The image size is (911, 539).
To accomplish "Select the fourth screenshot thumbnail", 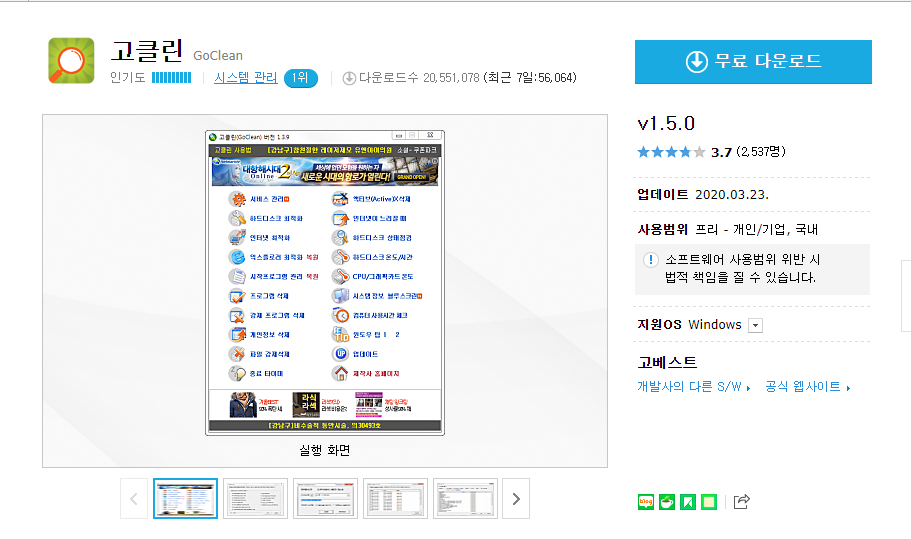I will tap(395, 499).
